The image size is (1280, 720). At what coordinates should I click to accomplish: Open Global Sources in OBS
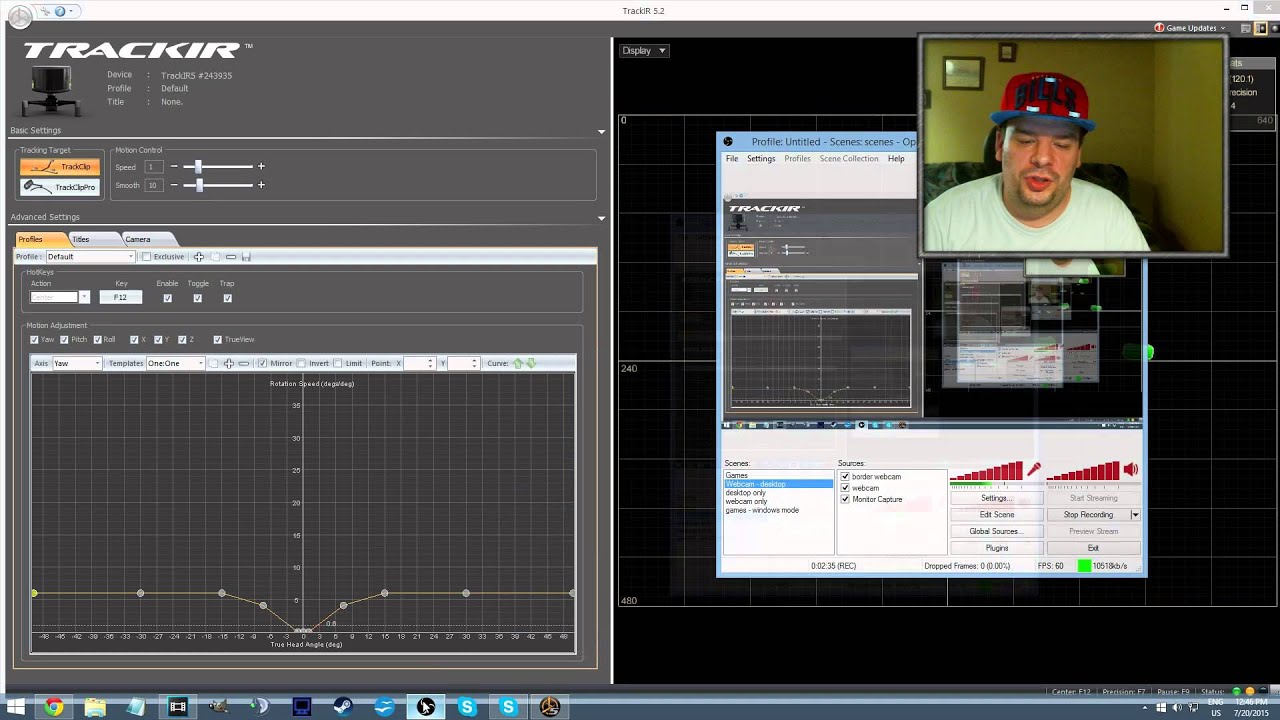pyautogui.click(x=997, y=531)
